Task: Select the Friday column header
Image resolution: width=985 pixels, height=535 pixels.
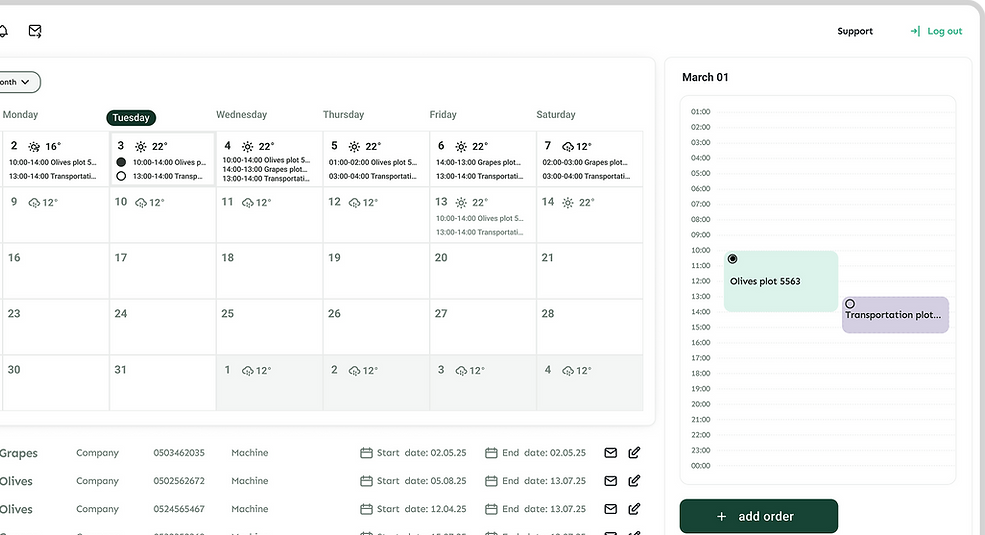Action: (443, 115)
